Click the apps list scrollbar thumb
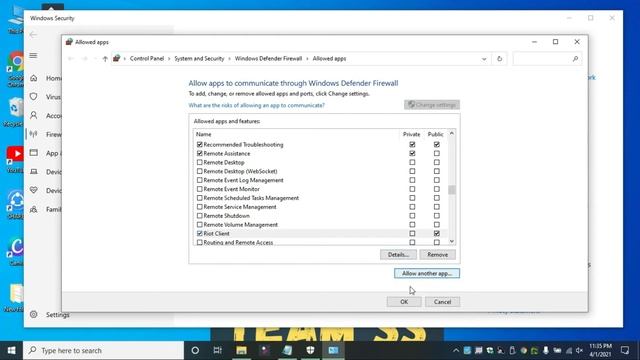The image size is (640, 360). pos(451,190)
